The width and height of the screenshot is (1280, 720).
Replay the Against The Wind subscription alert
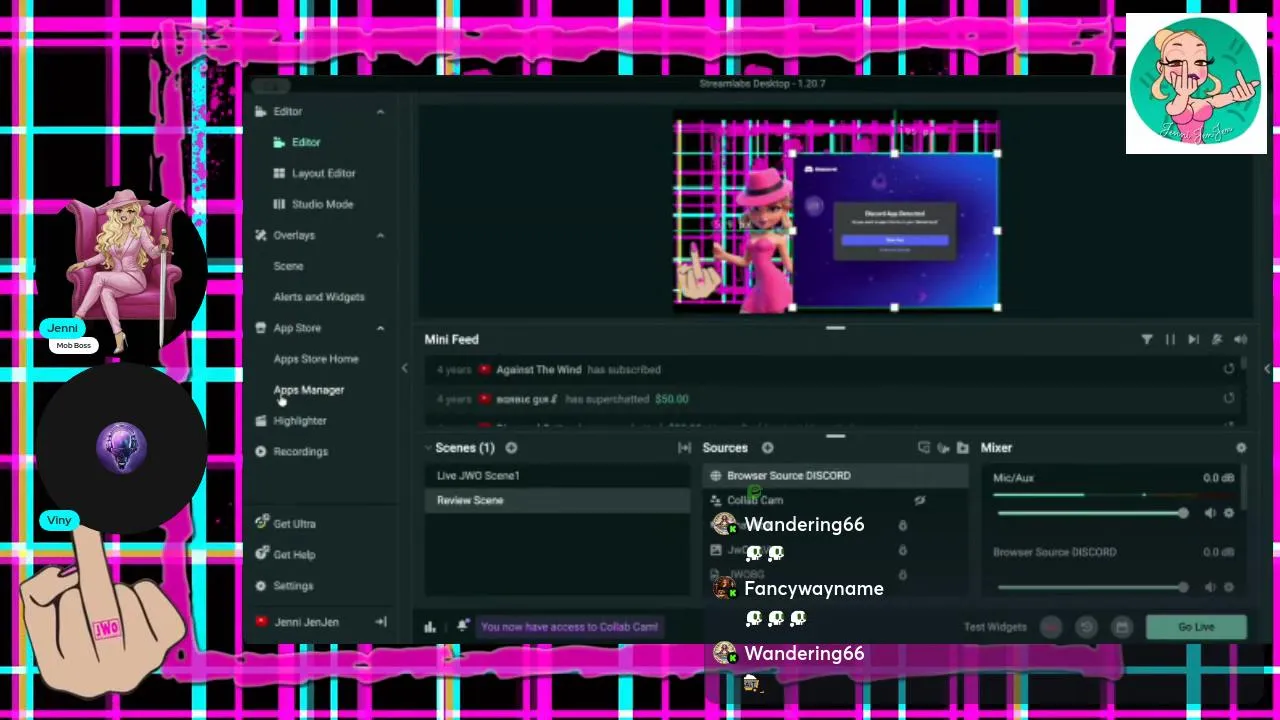[1229, 369]
